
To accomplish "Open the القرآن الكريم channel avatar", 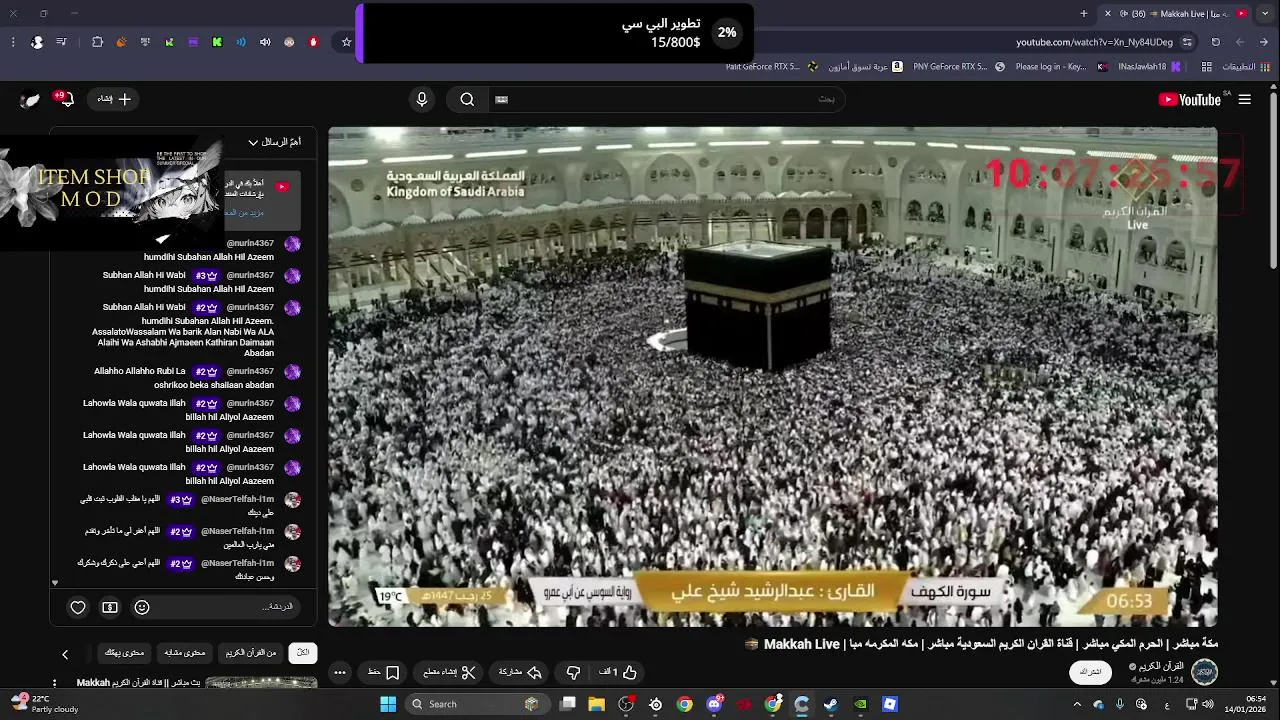I will pos(1204,672).
